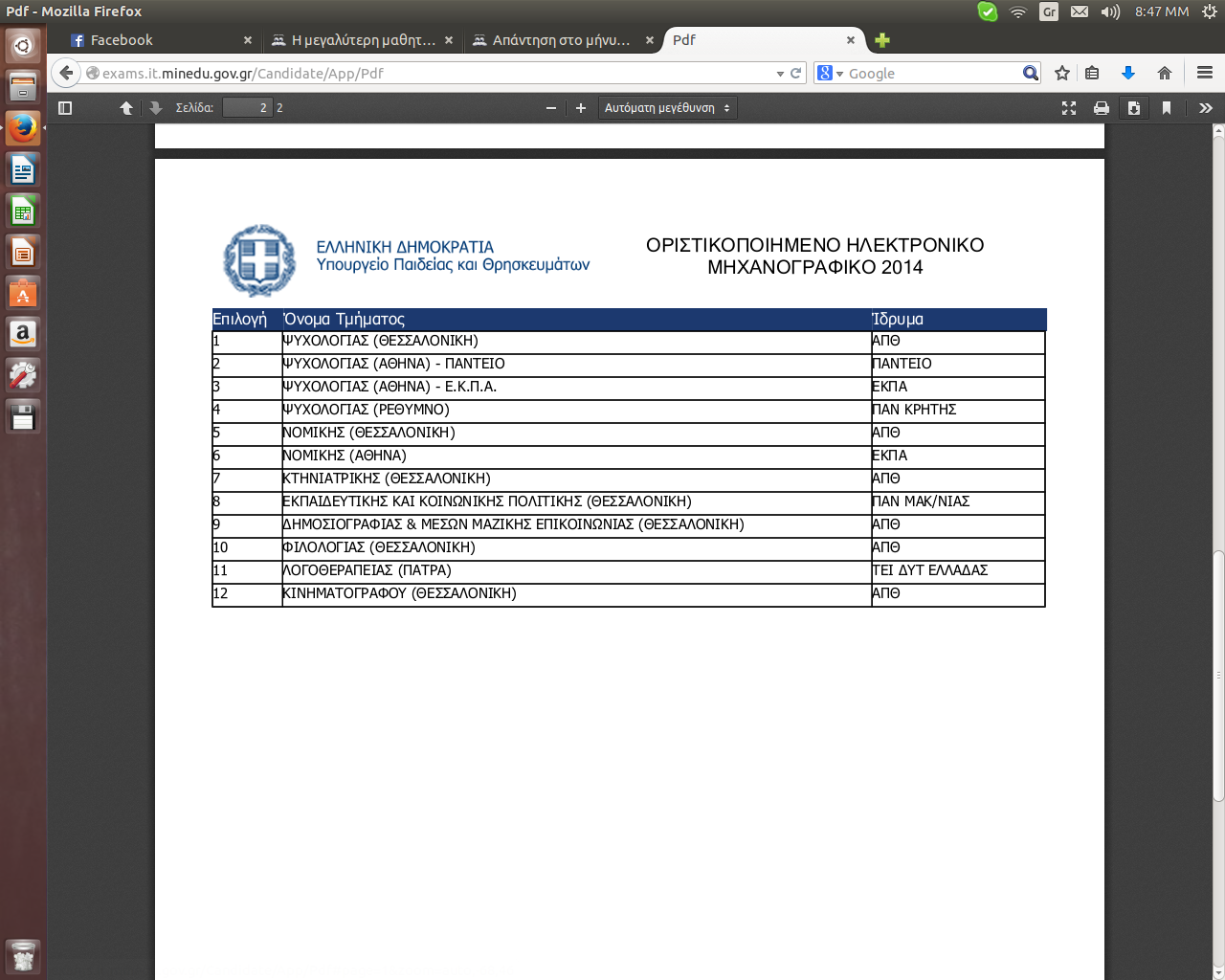
Task: Open the Firefox hamburger menu
Action: 1205,73
